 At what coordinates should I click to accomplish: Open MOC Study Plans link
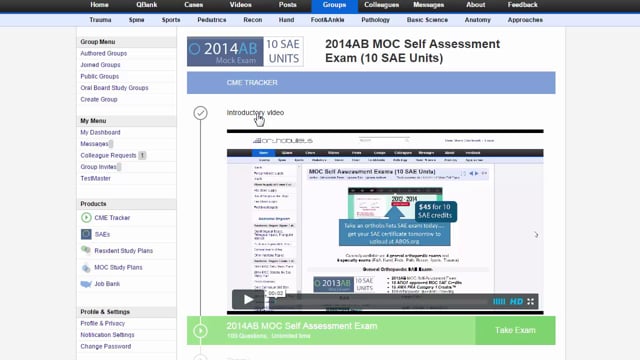(118, 268)
